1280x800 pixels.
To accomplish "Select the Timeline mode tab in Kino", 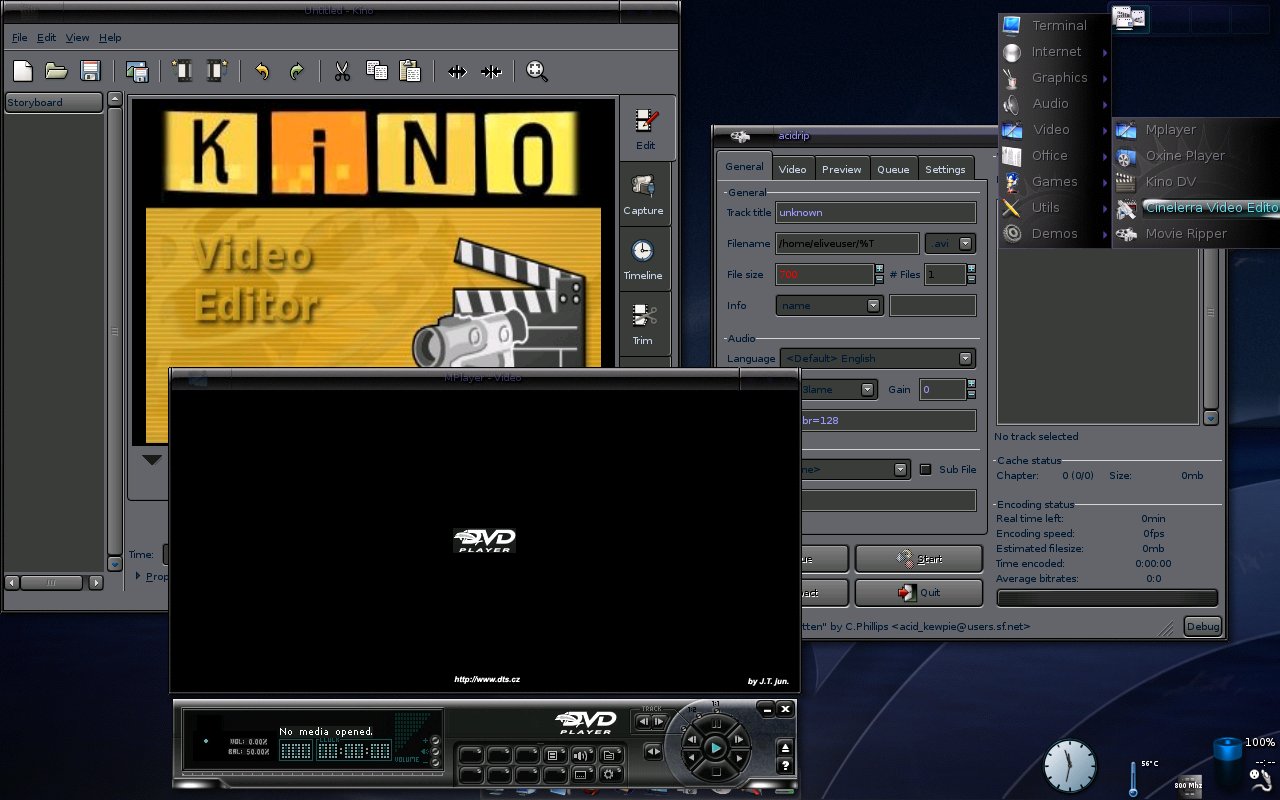I will (643, 258).
